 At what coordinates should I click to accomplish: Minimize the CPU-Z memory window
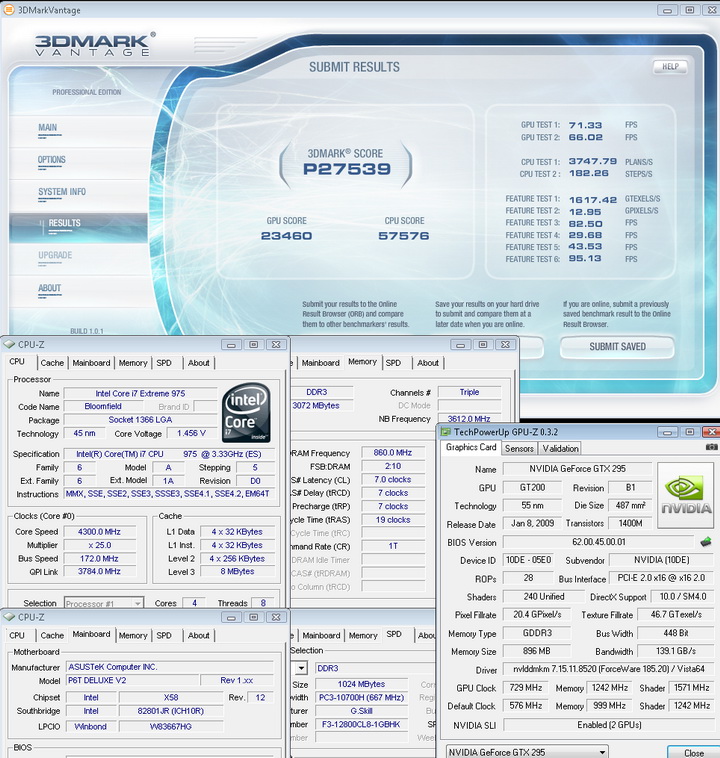[460, 344]
